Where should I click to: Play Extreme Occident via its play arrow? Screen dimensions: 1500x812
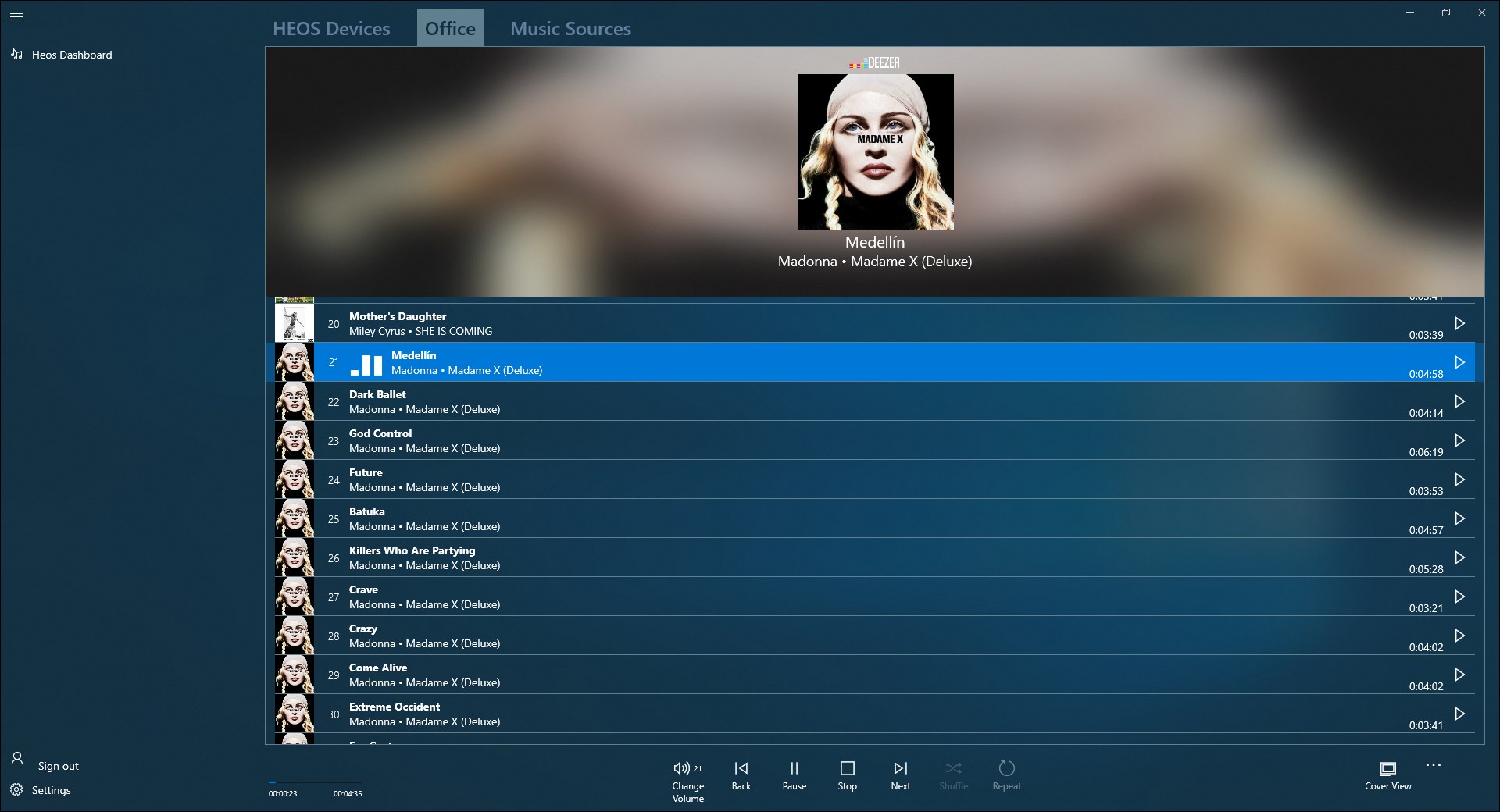coord(1459,714)
